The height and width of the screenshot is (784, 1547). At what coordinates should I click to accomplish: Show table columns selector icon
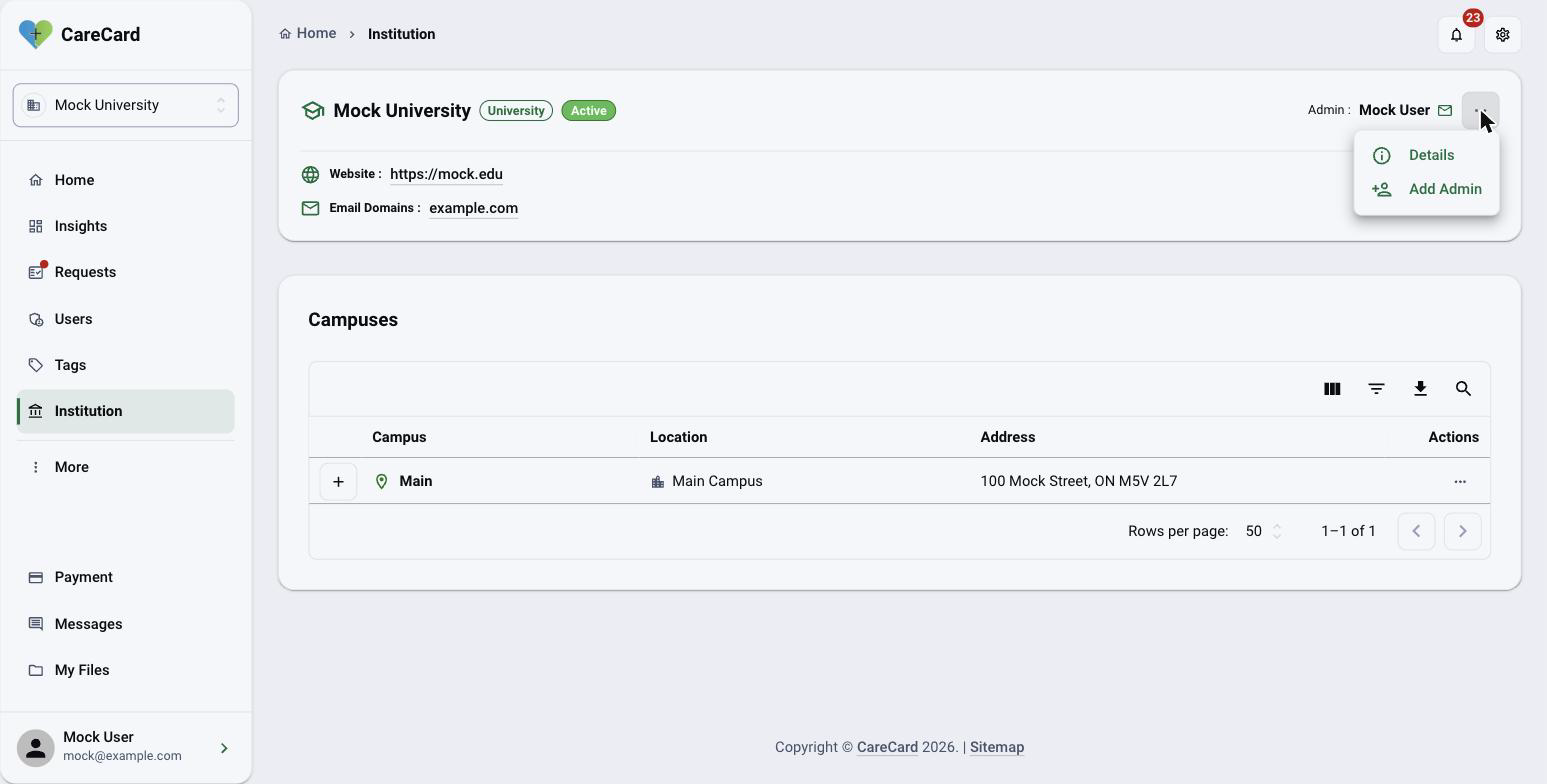tap(1332, 389)
